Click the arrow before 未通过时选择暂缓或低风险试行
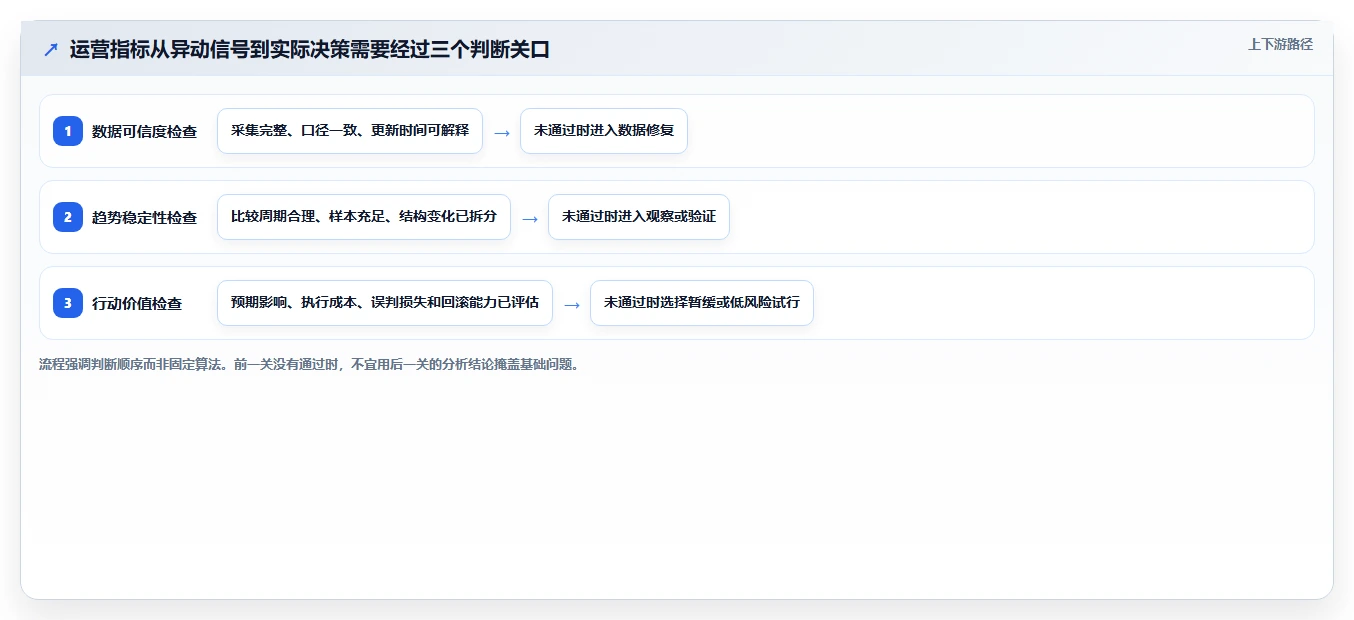The height and width of the screenshot is (620, 1354). click(x=572, y=304)
